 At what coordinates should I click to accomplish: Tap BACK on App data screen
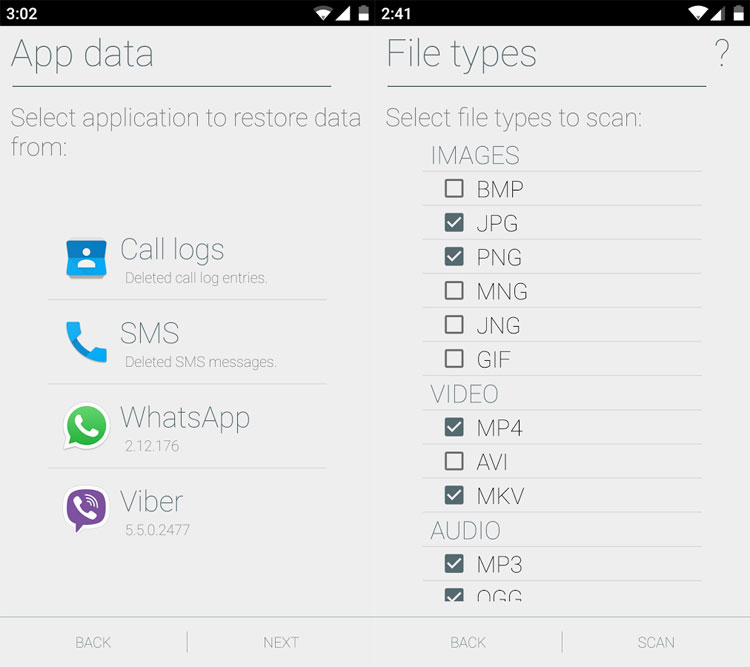pyautogui.click(x=93, y=642)
